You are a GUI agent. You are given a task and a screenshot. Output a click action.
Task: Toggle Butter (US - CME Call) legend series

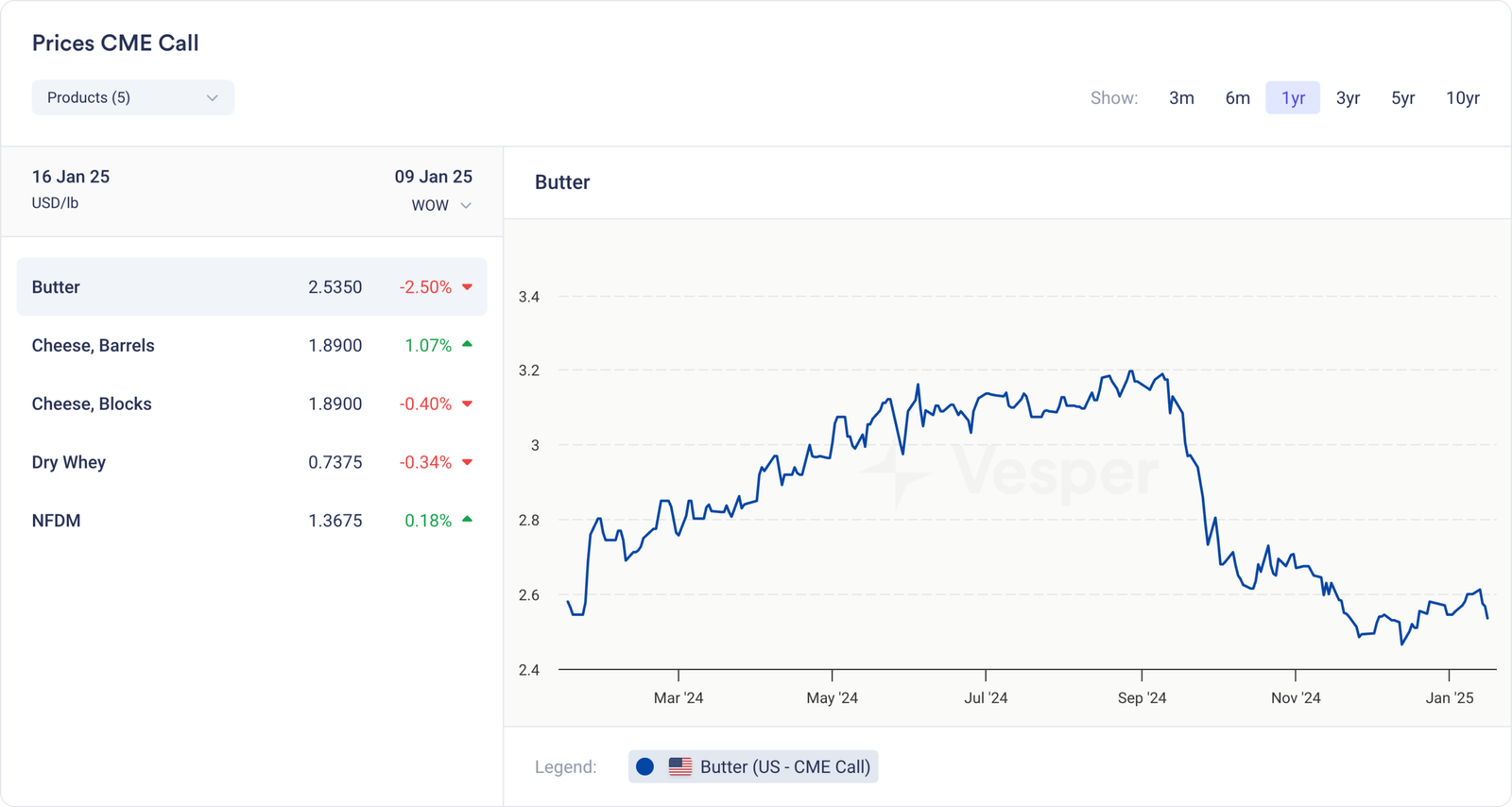[784, 766]
